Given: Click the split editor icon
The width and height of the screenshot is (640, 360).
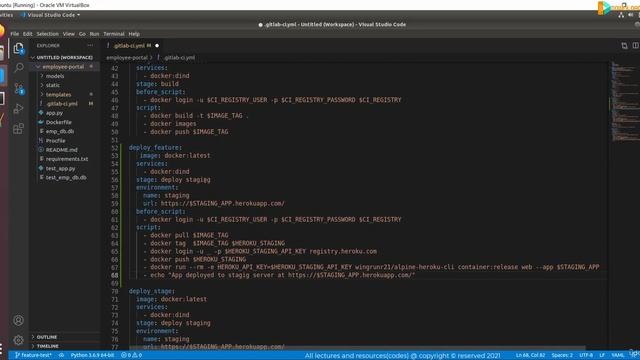Looking at the screenshot, I should pyautogui.click(x=636, y=45).
